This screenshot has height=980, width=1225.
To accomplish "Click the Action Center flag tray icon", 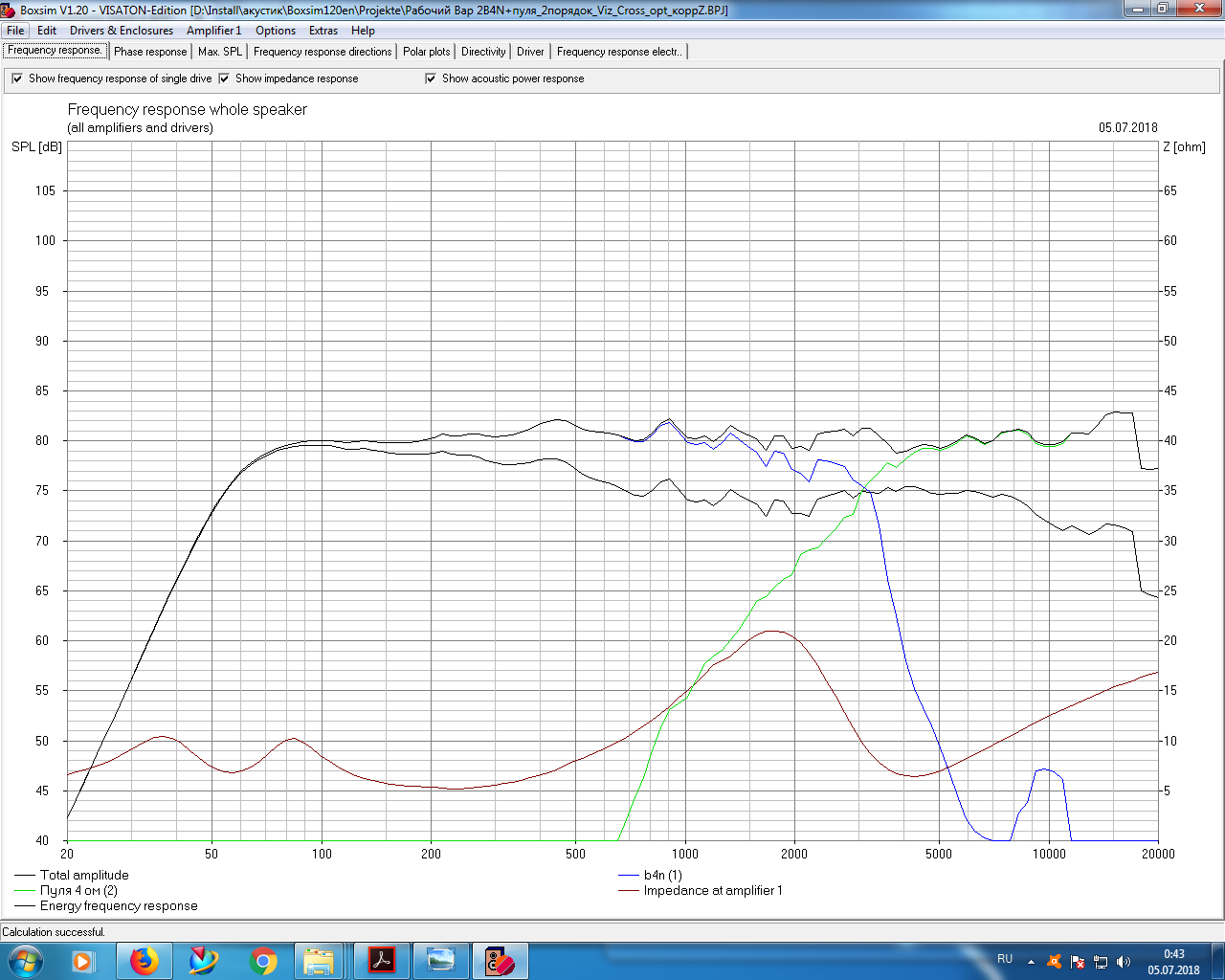I will pyautogui.click(x=1078, y=961).
